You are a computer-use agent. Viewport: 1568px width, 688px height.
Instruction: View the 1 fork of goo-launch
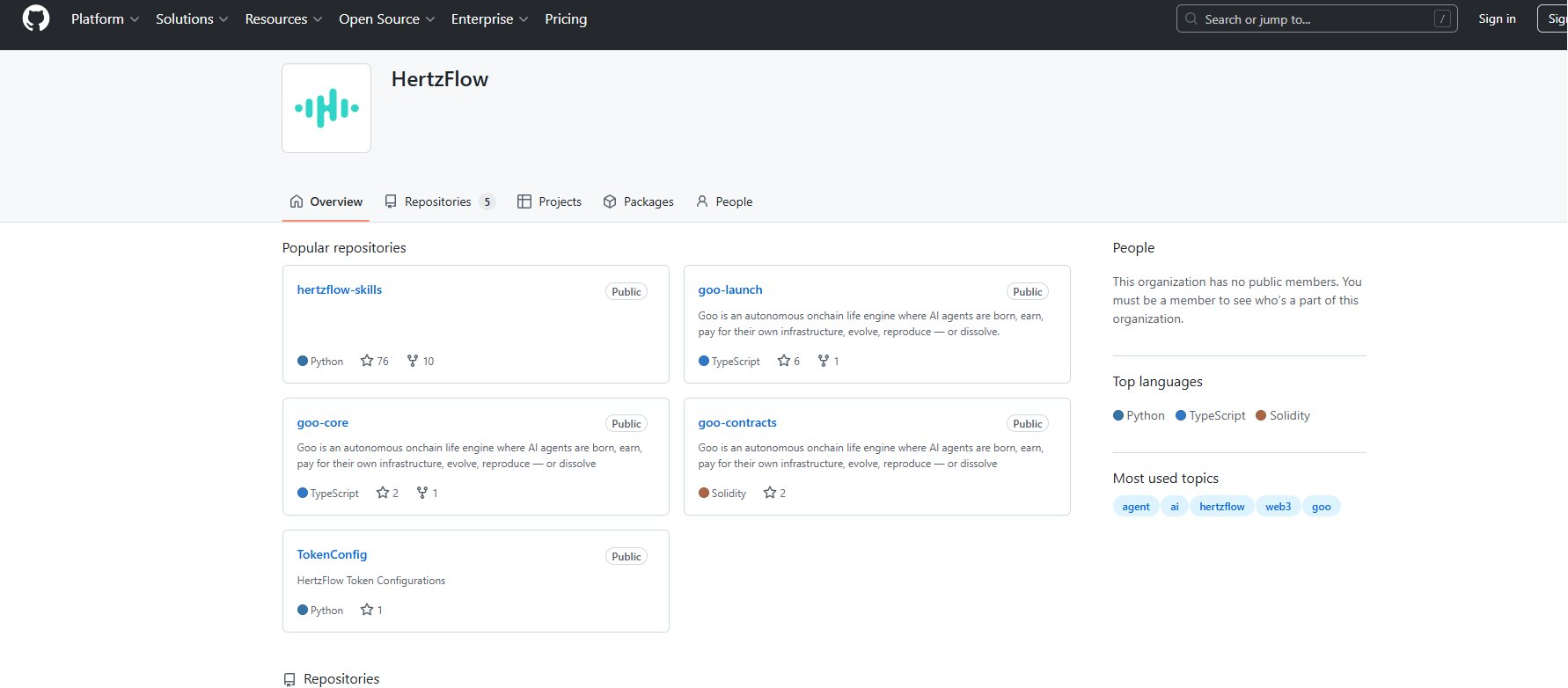point(828,361)
